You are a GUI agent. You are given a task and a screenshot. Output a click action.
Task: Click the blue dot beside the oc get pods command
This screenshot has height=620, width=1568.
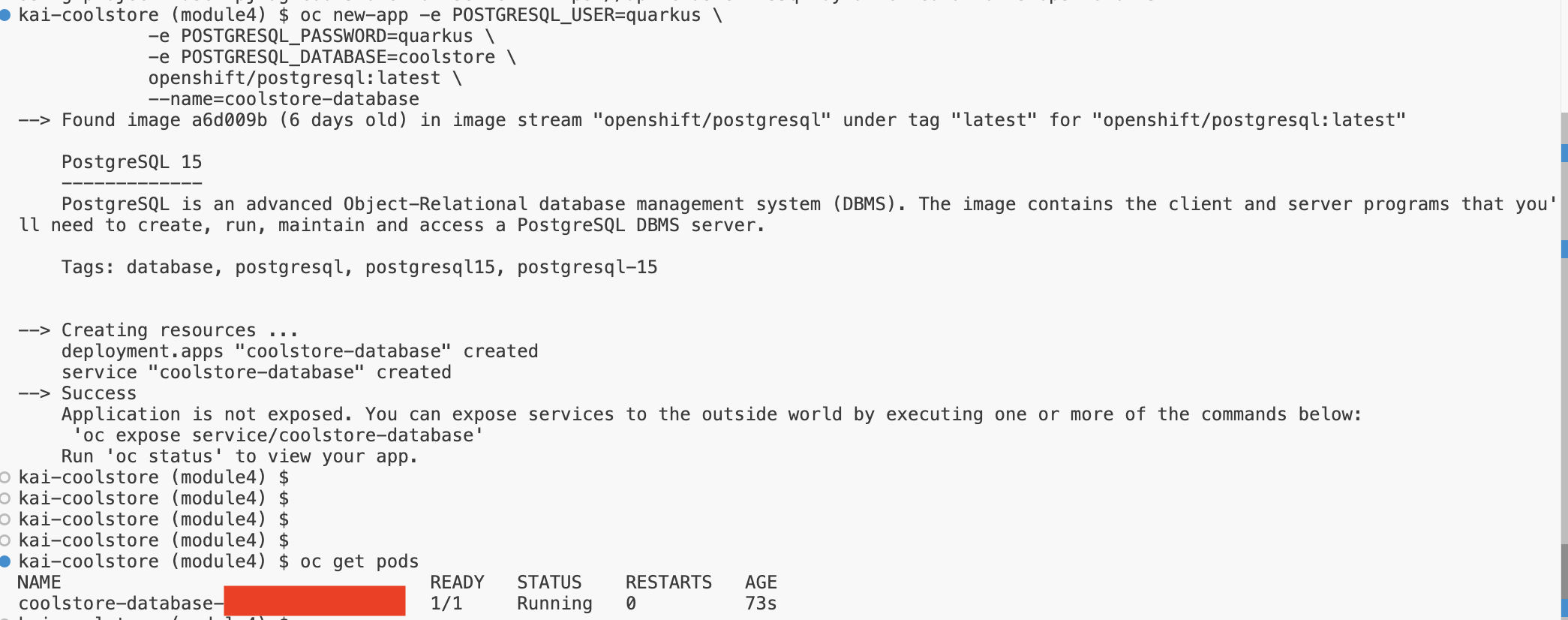point(5,561)
